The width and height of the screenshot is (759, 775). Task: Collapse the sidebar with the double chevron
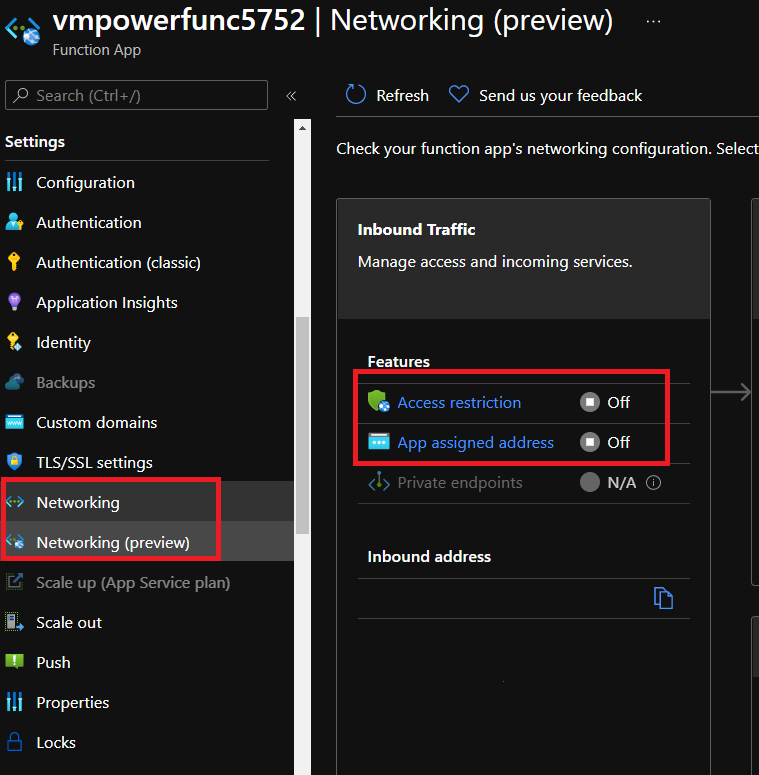(x=291, y=96)
